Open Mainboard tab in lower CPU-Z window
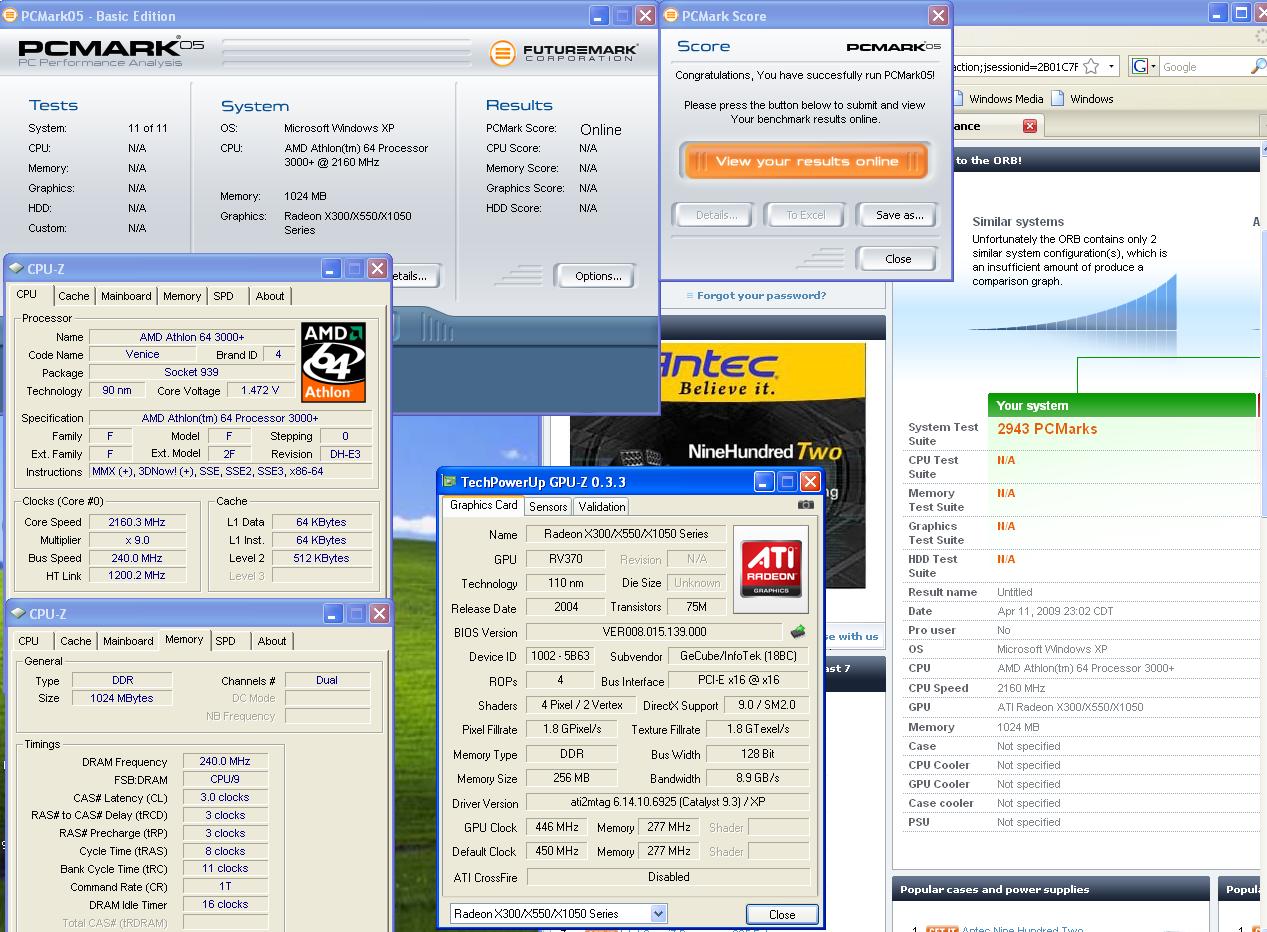Image resolution: width=1267 pixels, height=932 pixels. coord(128,641)
